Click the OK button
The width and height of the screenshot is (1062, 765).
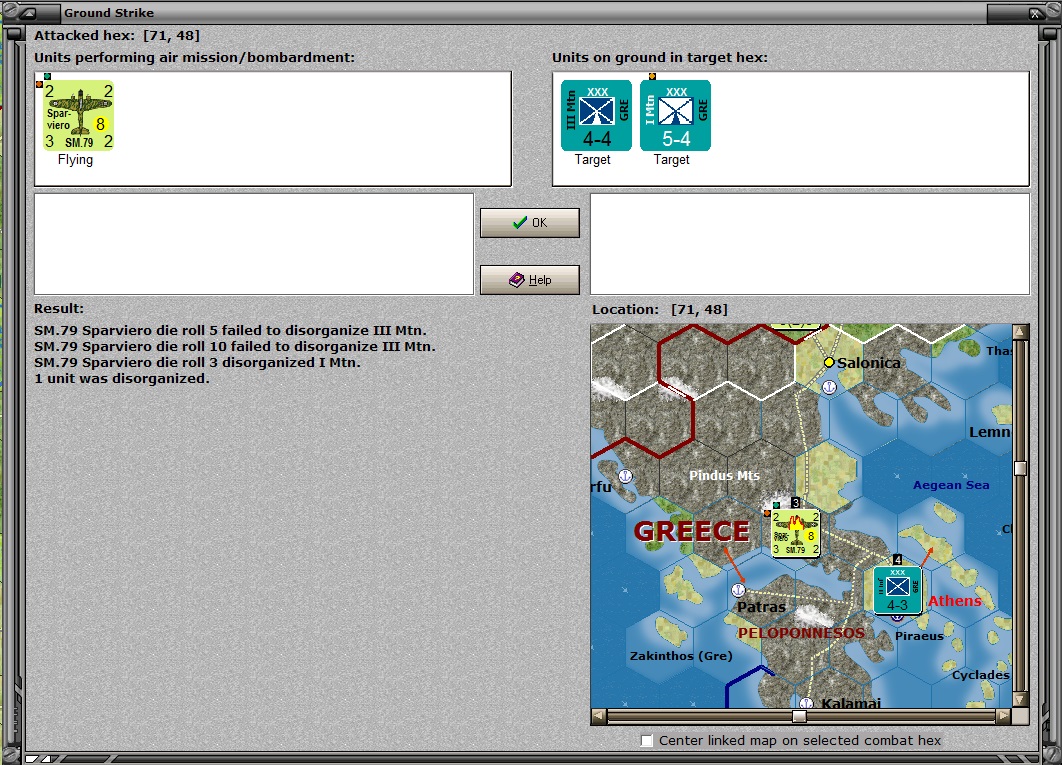(x=530, y=223)
